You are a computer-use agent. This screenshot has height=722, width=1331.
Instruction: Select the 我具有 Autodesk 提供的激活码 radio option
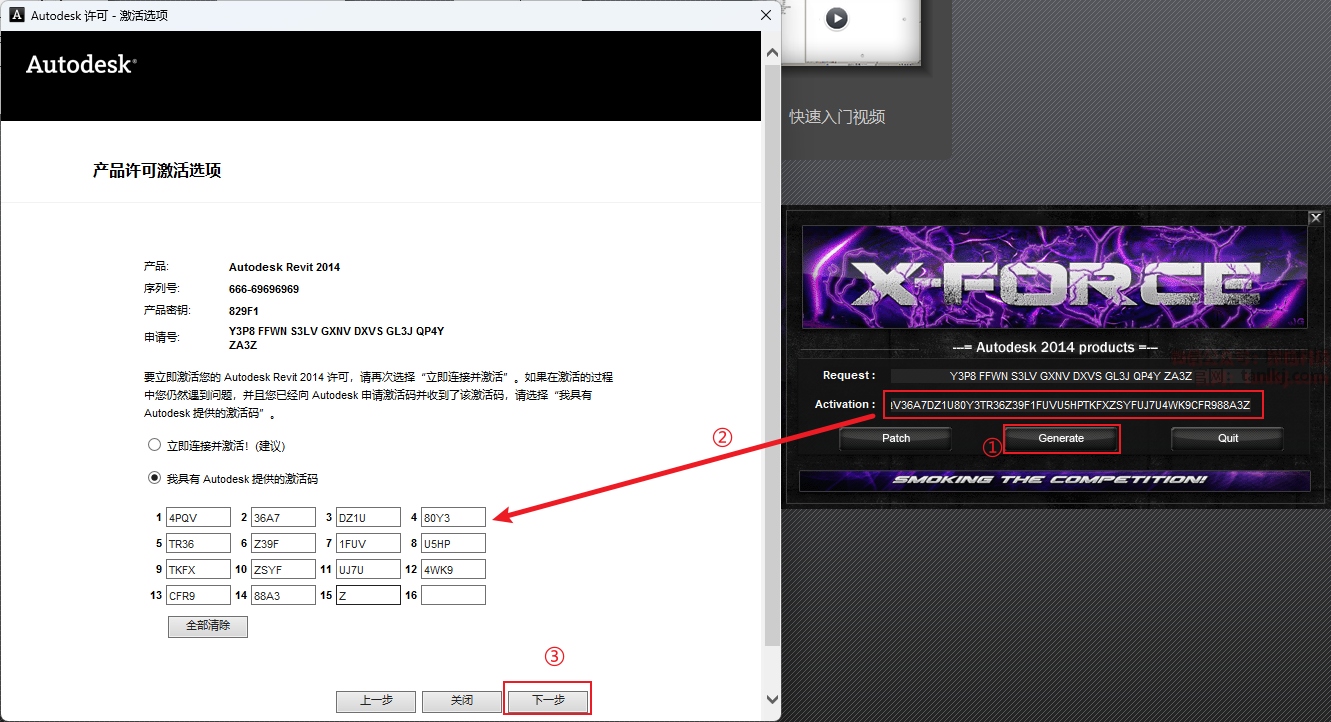click(x=154, y=478)
